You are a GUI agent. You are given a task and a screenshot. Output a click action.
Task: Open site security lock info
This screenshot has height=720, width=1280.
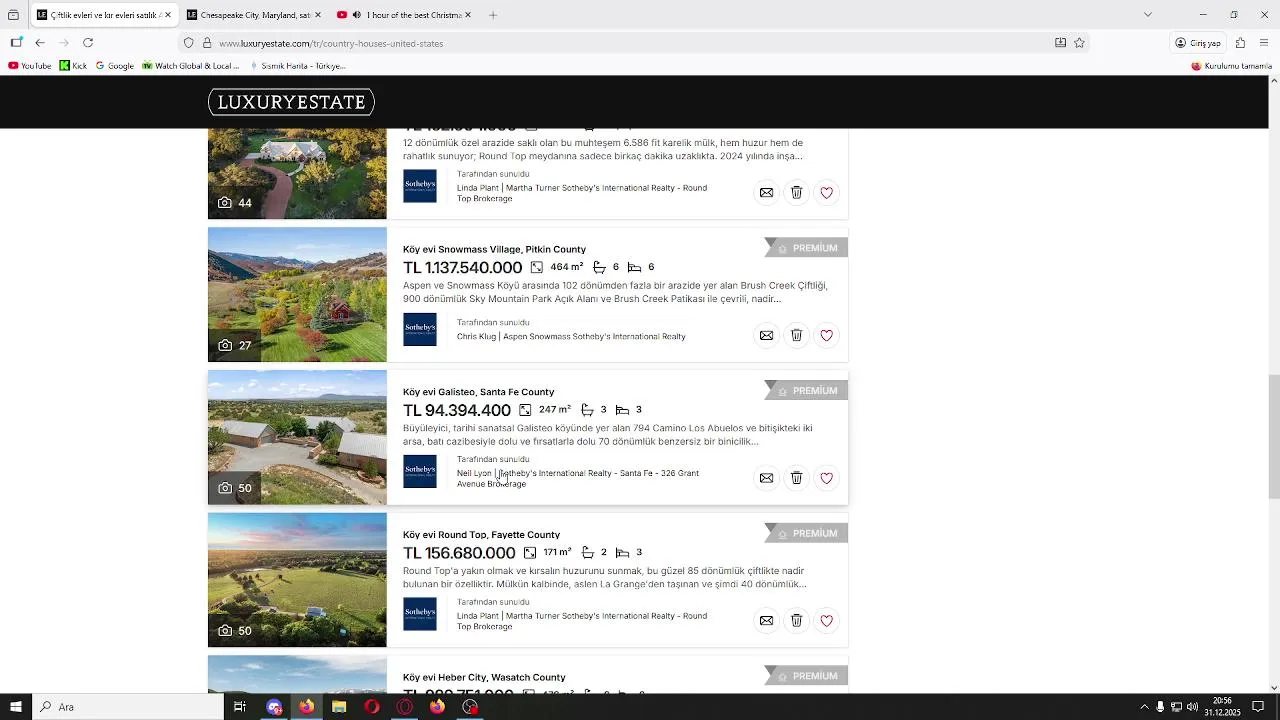click(x=207, y=43)
